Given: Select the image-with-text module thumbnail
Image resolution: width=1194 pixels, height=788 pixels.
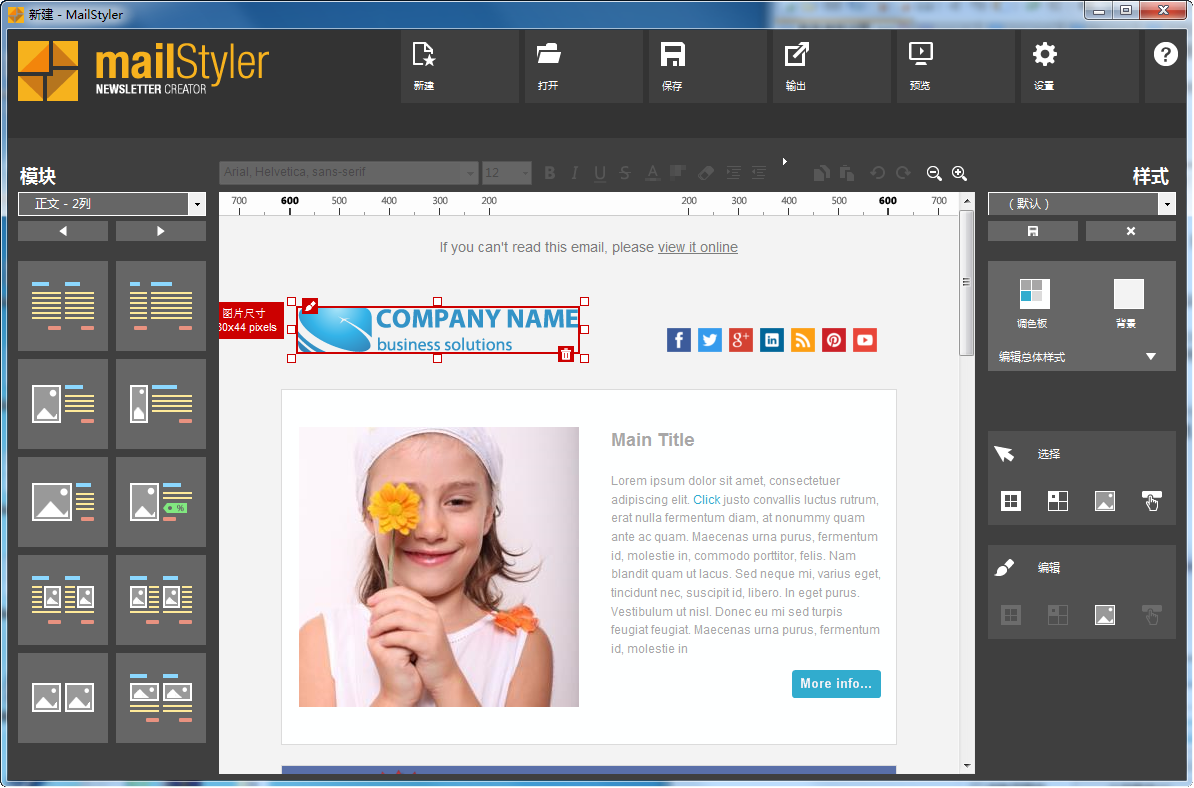Looking at the screenshot, I should (x=63, y=404).
